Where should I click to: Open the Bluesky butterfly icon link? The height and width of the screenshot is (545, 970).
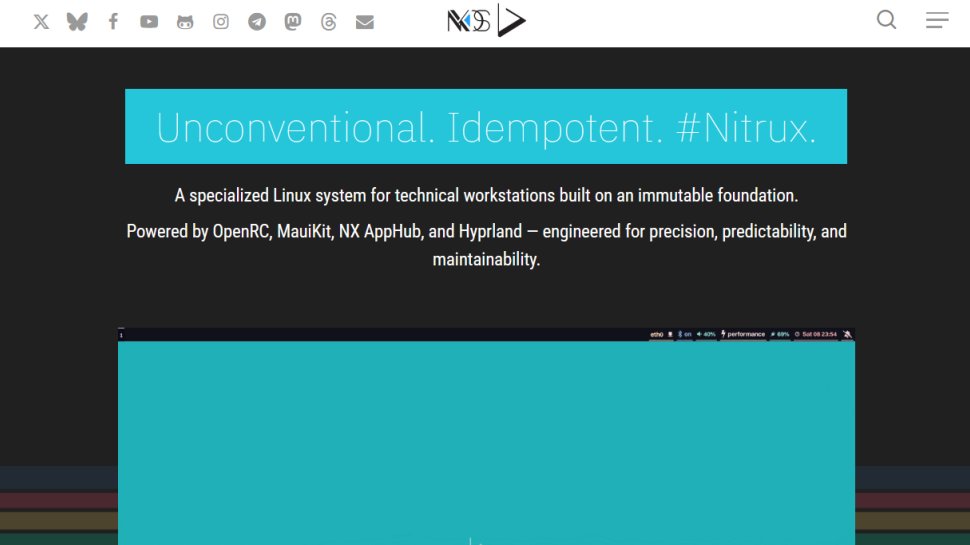[77, 22]
